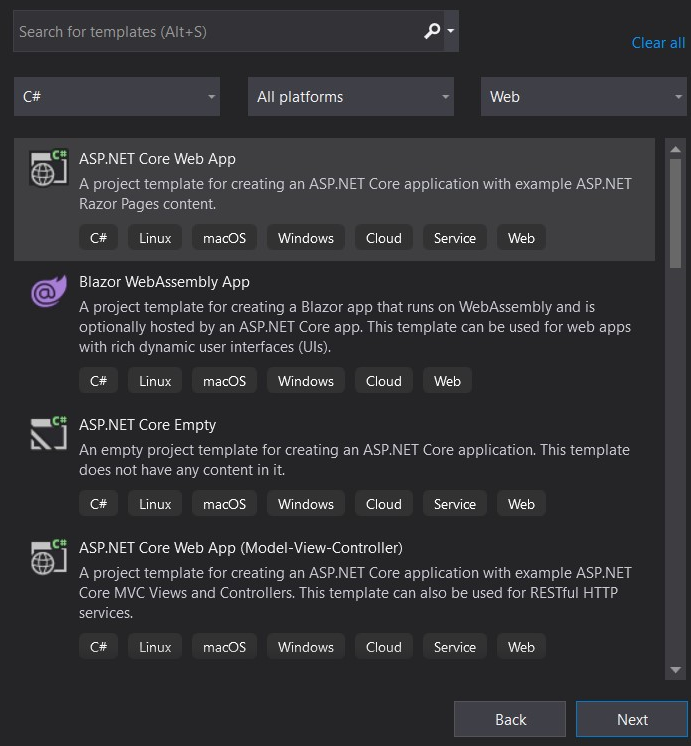Click Service tag under the Model-View-Controller template
The height and width of the screenshot is (746, 691).
tap(454, 647)
